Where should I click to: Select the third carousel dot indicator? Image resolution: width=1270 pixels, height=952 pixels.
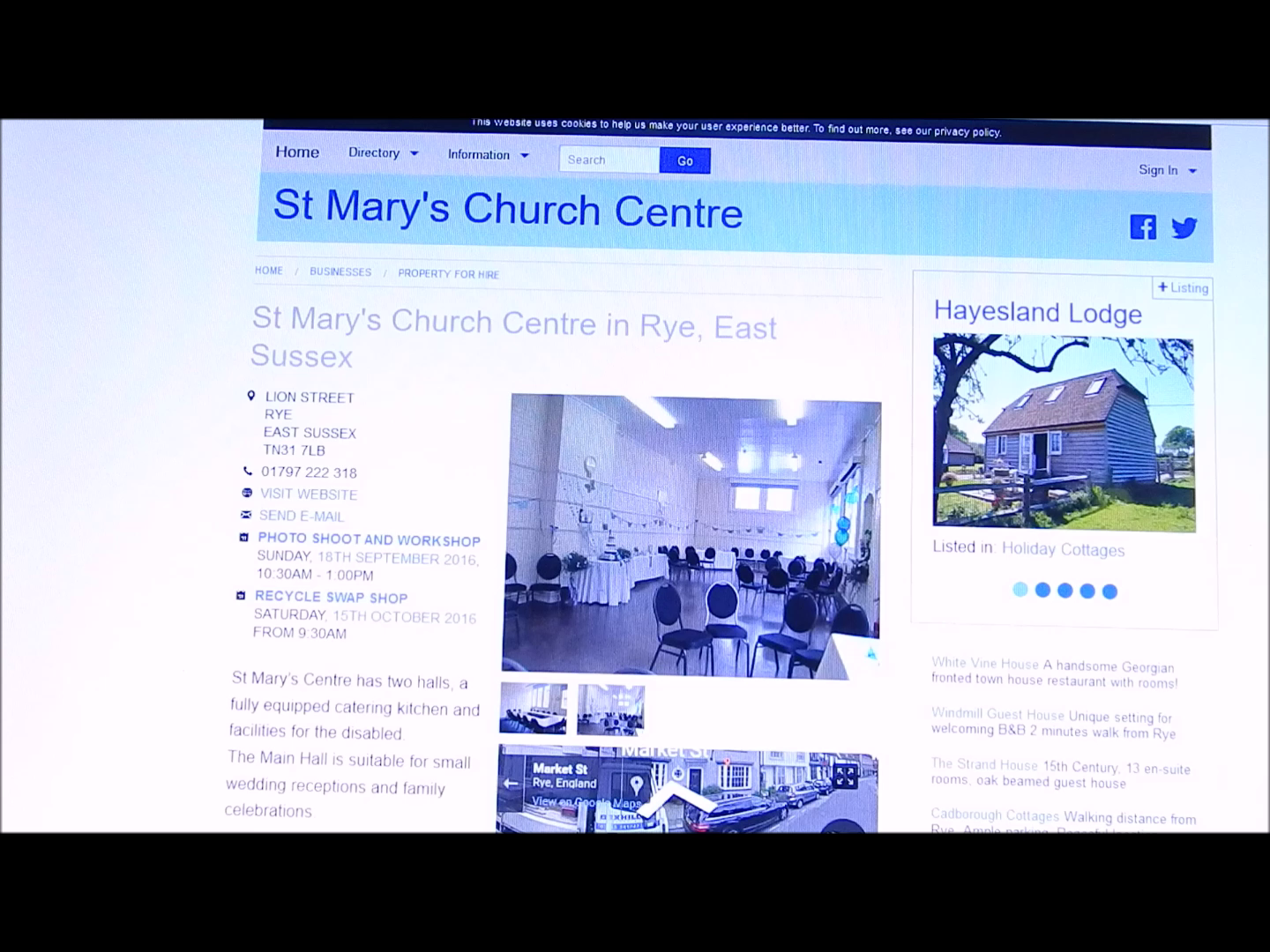(x=1065, y=591)
